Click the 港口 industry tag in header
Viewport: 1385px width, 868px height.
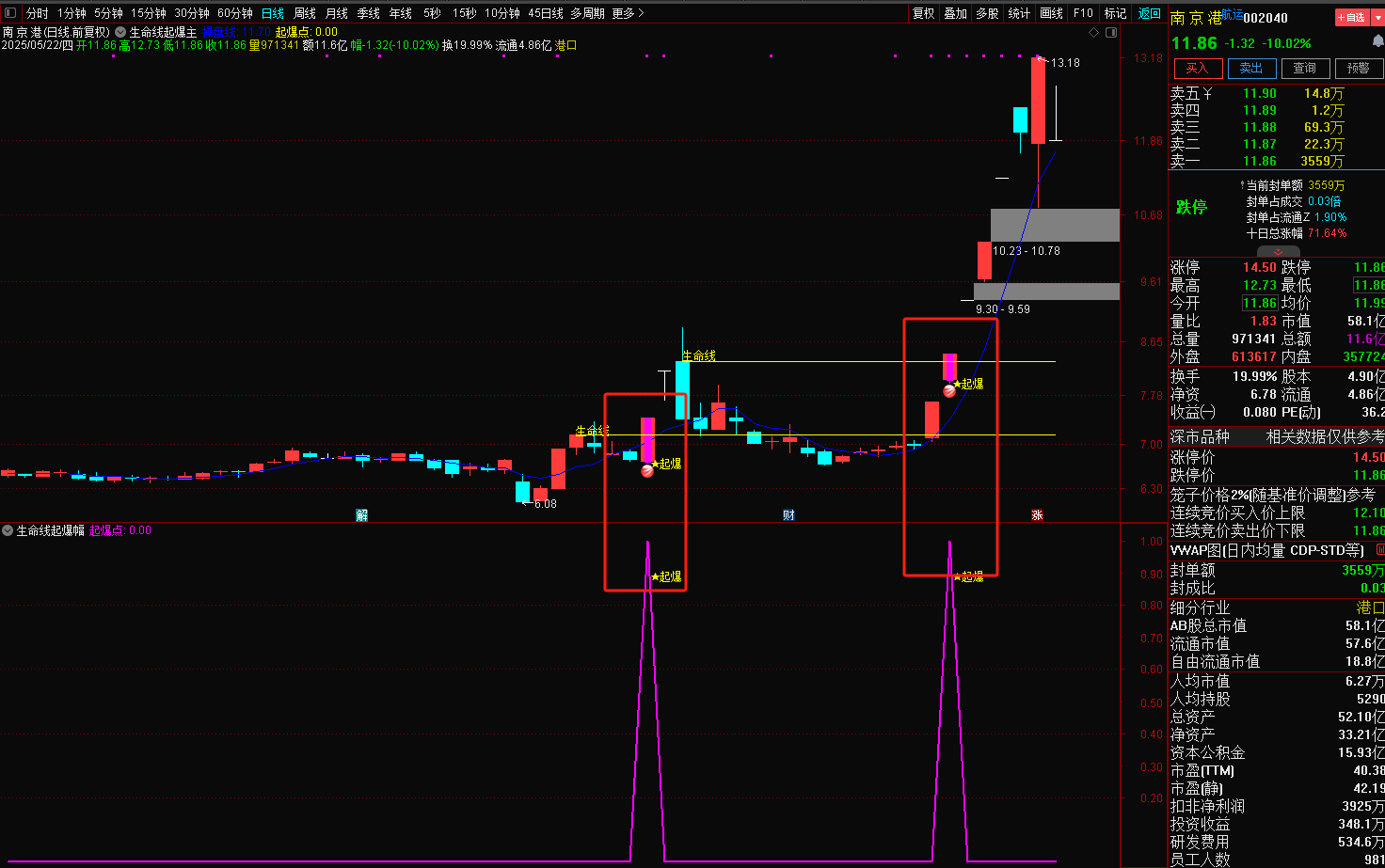click(x=565, y=45)
